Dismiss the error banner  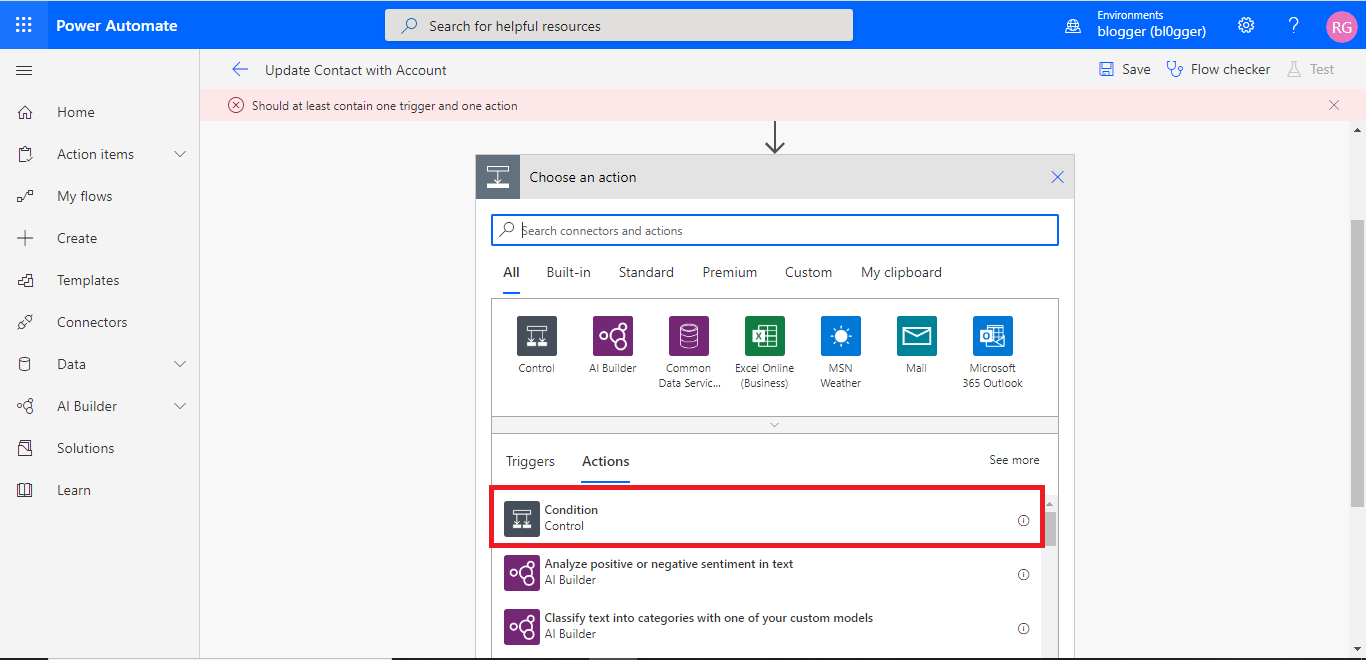(1334, 105)
